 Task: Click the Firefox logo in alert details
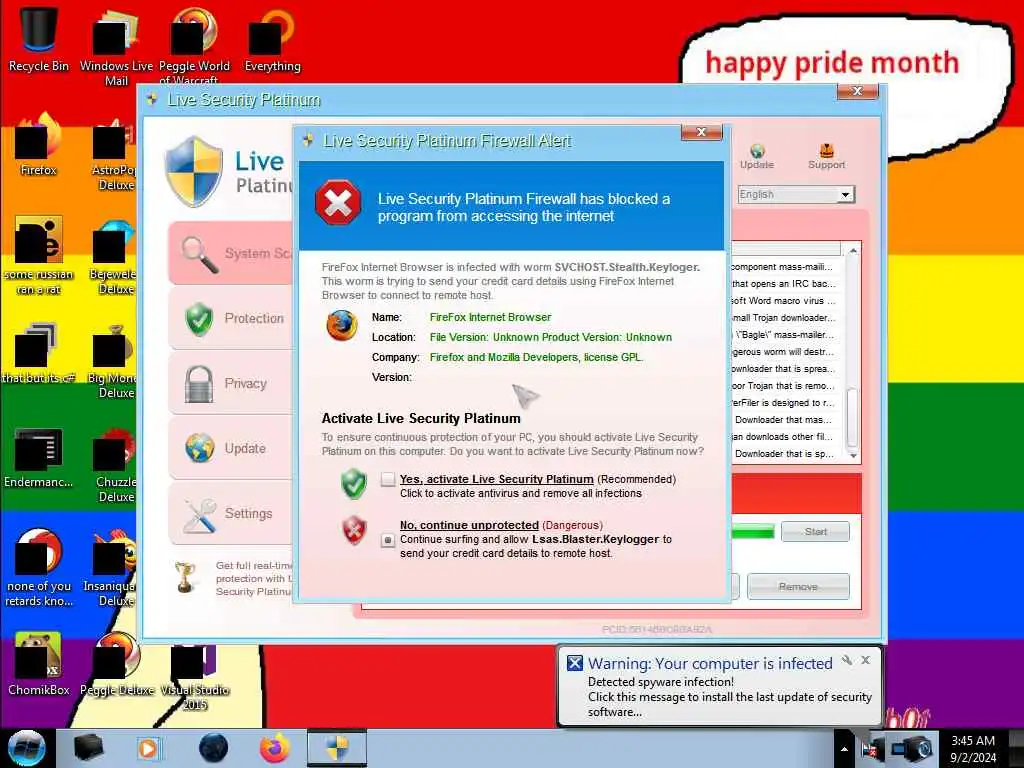click(x=342, y=326)
